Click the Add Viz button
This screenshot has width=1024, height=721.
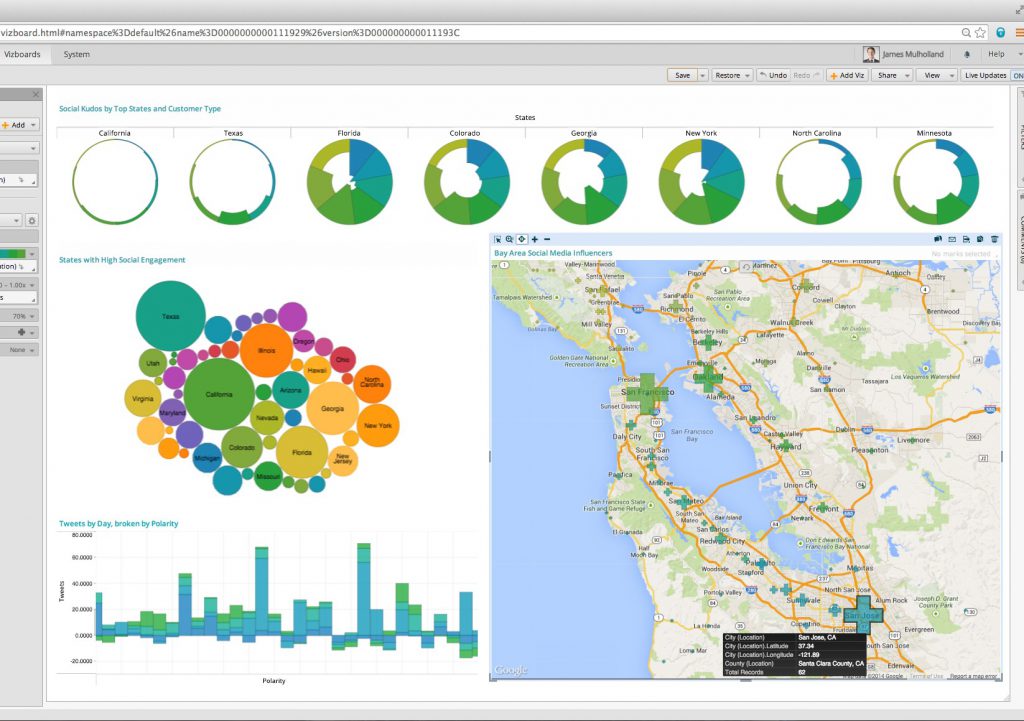(x=846, y=75)
